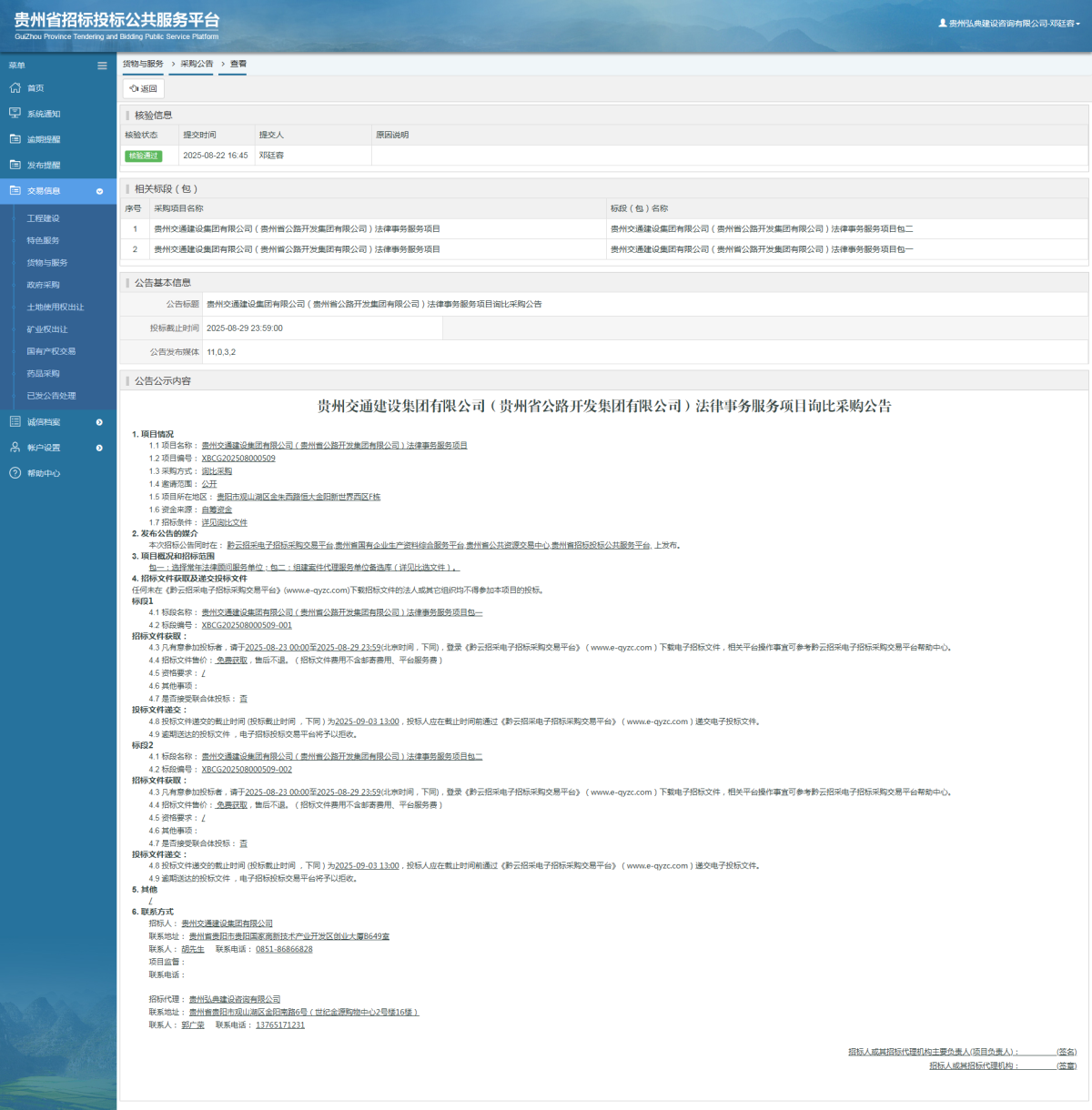Click the person icon beside 帐户设置
The image size is (1092, 1110).
15,448
